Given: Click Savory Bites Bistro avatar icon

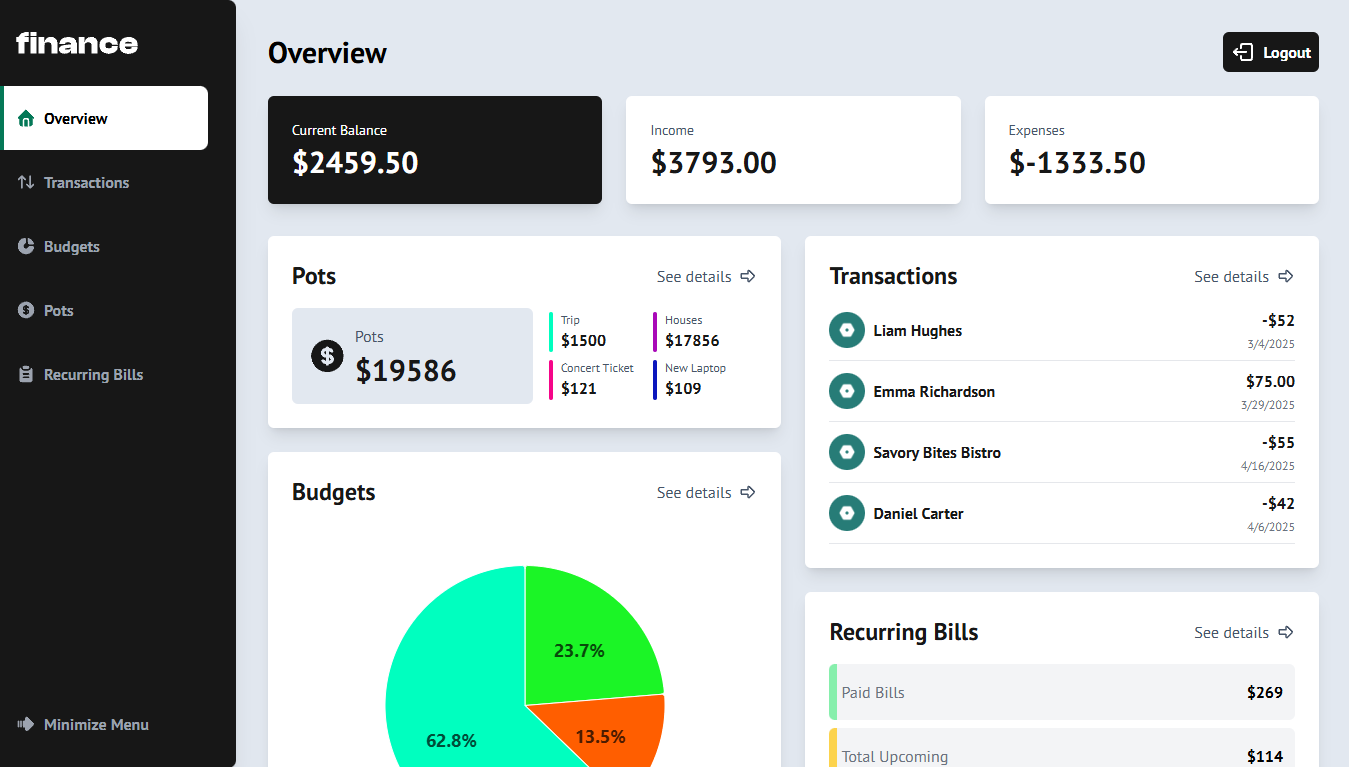Looking at the screenshot, I should click(x=847, y=452).
